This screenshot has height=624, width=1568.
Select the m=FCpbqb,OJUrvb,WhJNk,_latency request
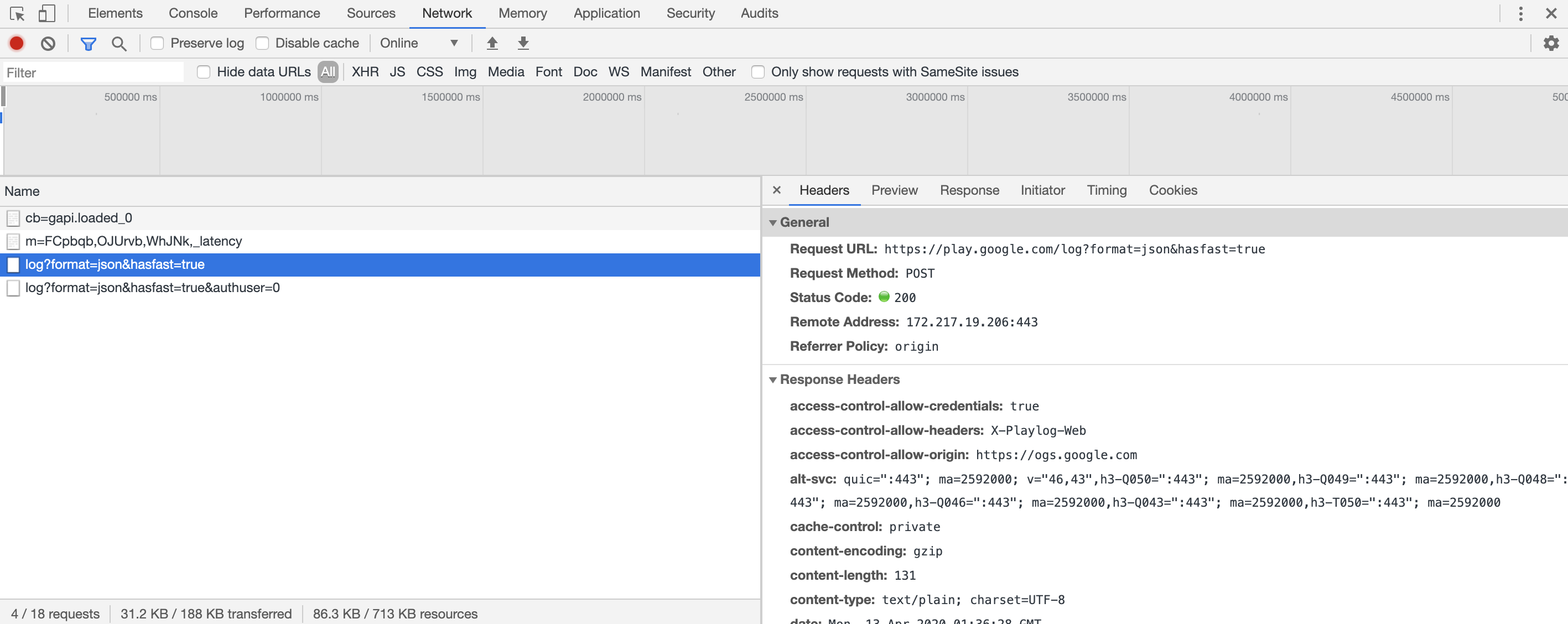coord(380,241)
